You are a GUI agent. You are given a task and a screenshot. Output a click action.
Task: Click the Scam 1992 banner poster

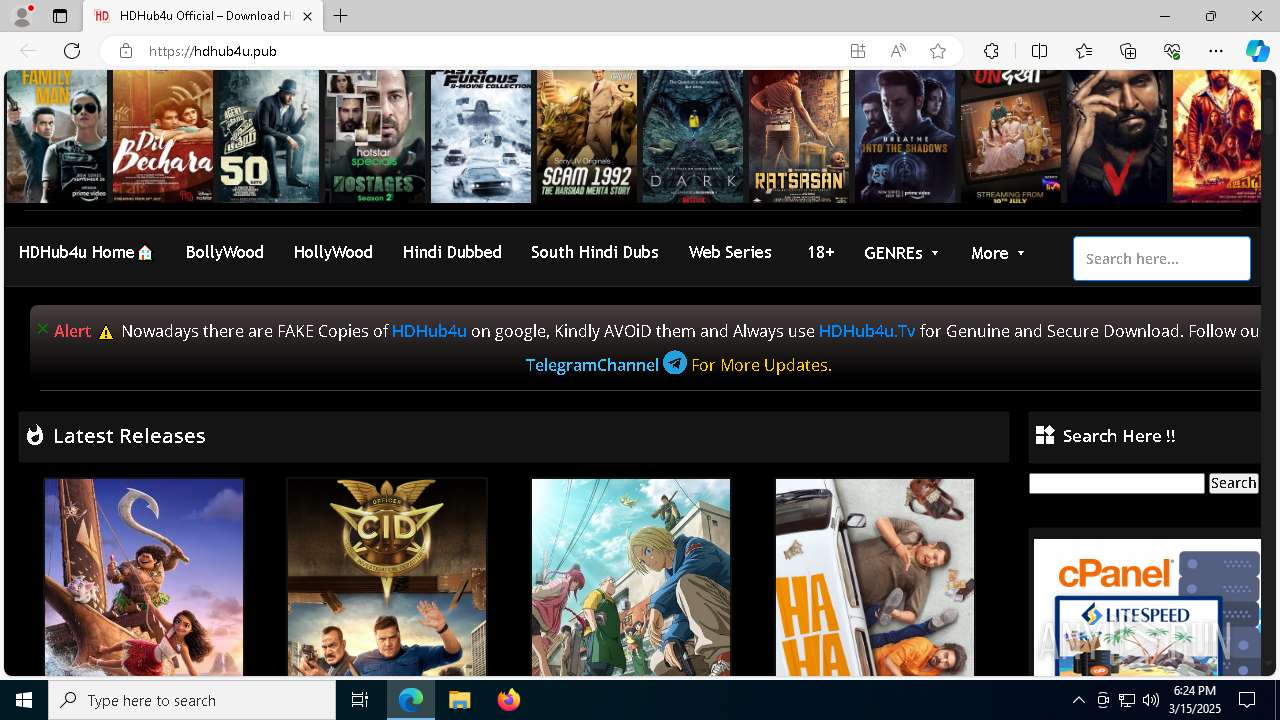(587, 136)
